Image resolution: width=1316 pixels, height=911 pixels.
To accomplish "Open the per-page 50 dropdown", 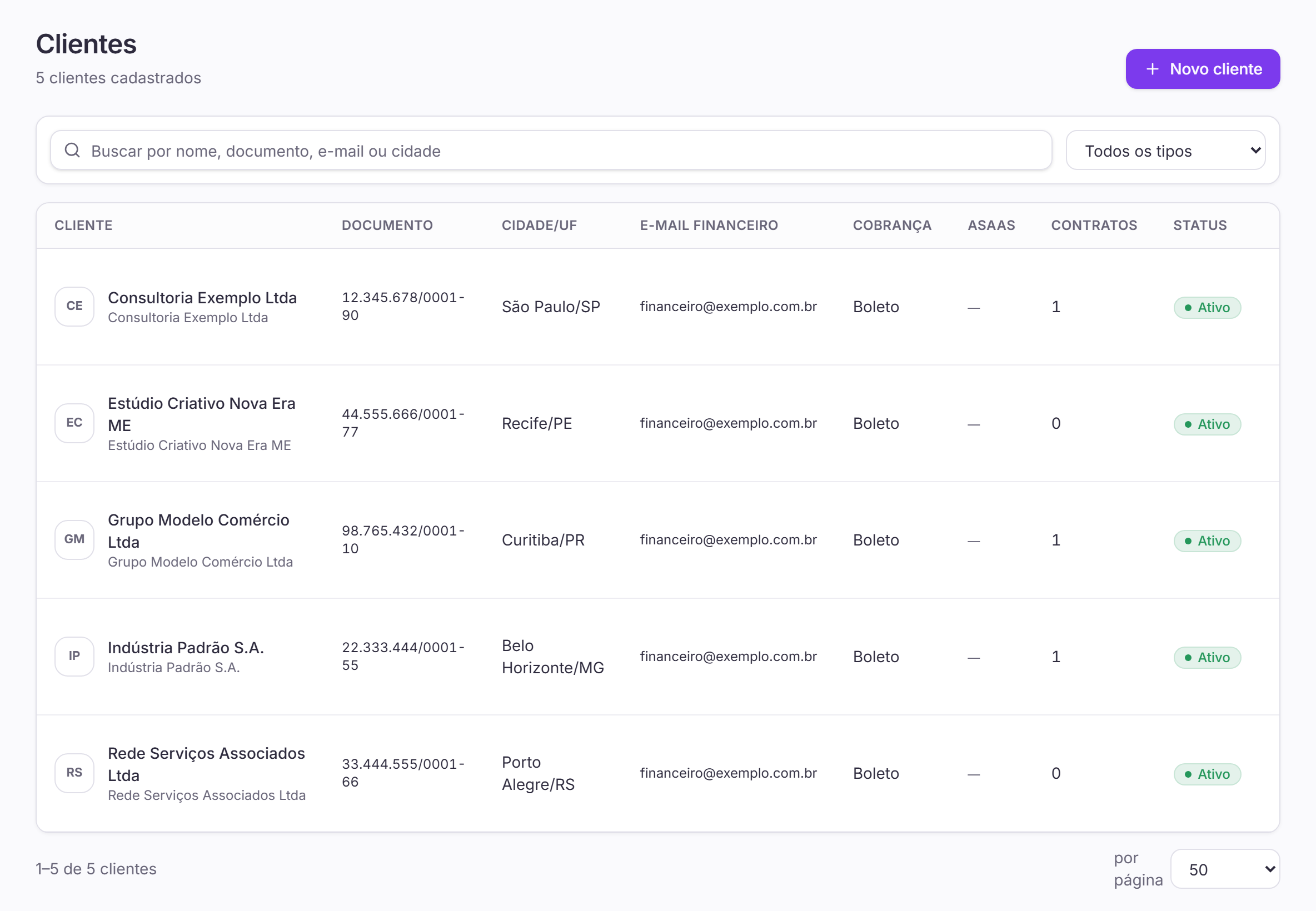I will 1225,869.
